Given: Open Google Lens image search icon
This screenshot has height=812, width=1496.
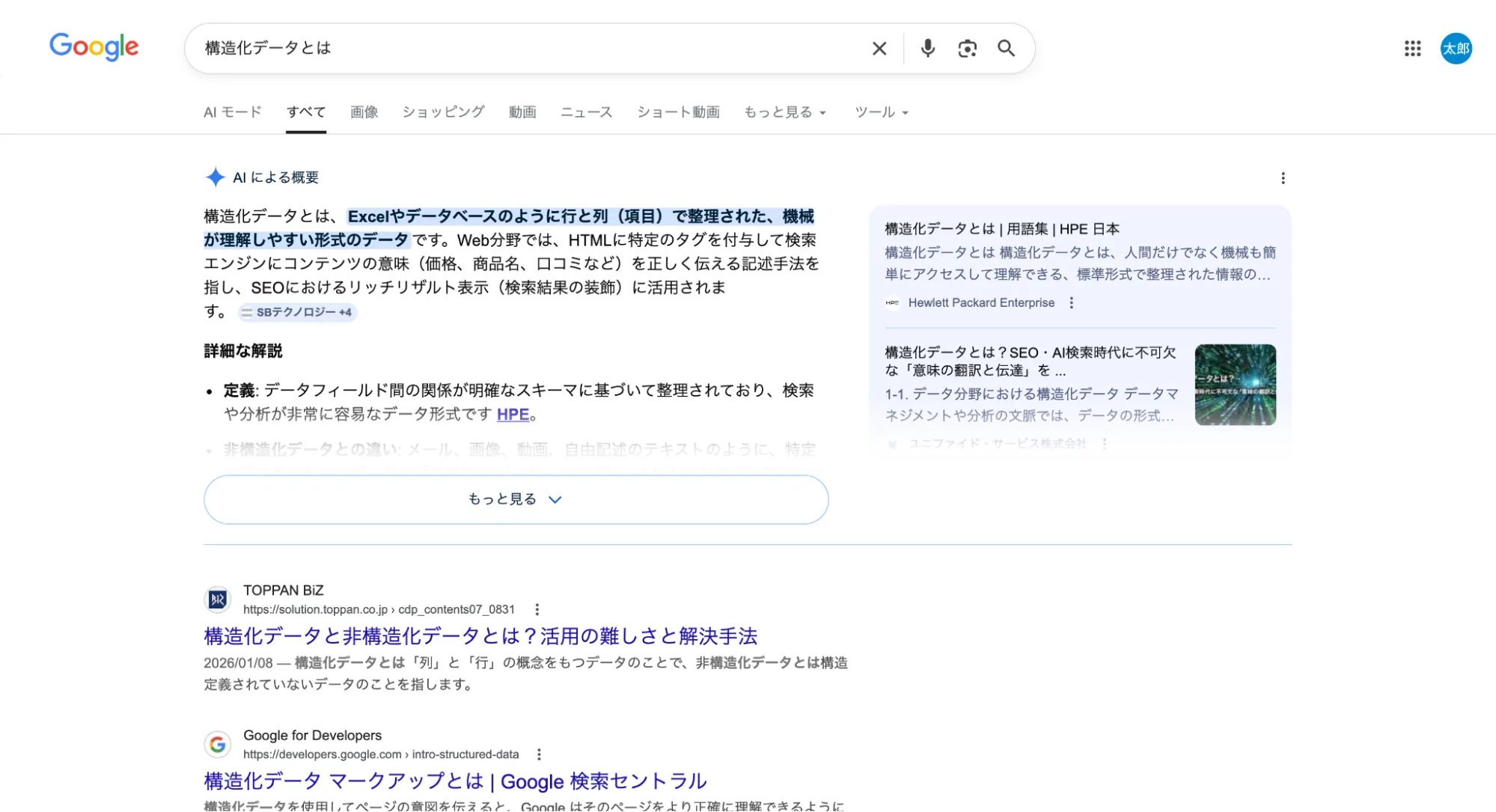Looking at the screenshot, I should tap(967, 49).
